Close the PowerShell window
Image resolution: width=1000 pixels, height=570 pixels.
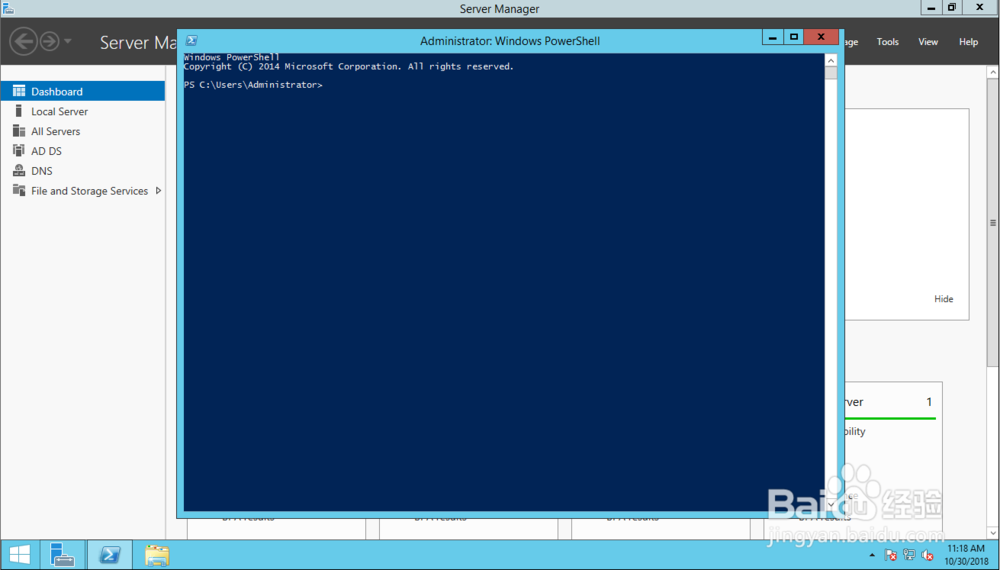tap(821, 37)
